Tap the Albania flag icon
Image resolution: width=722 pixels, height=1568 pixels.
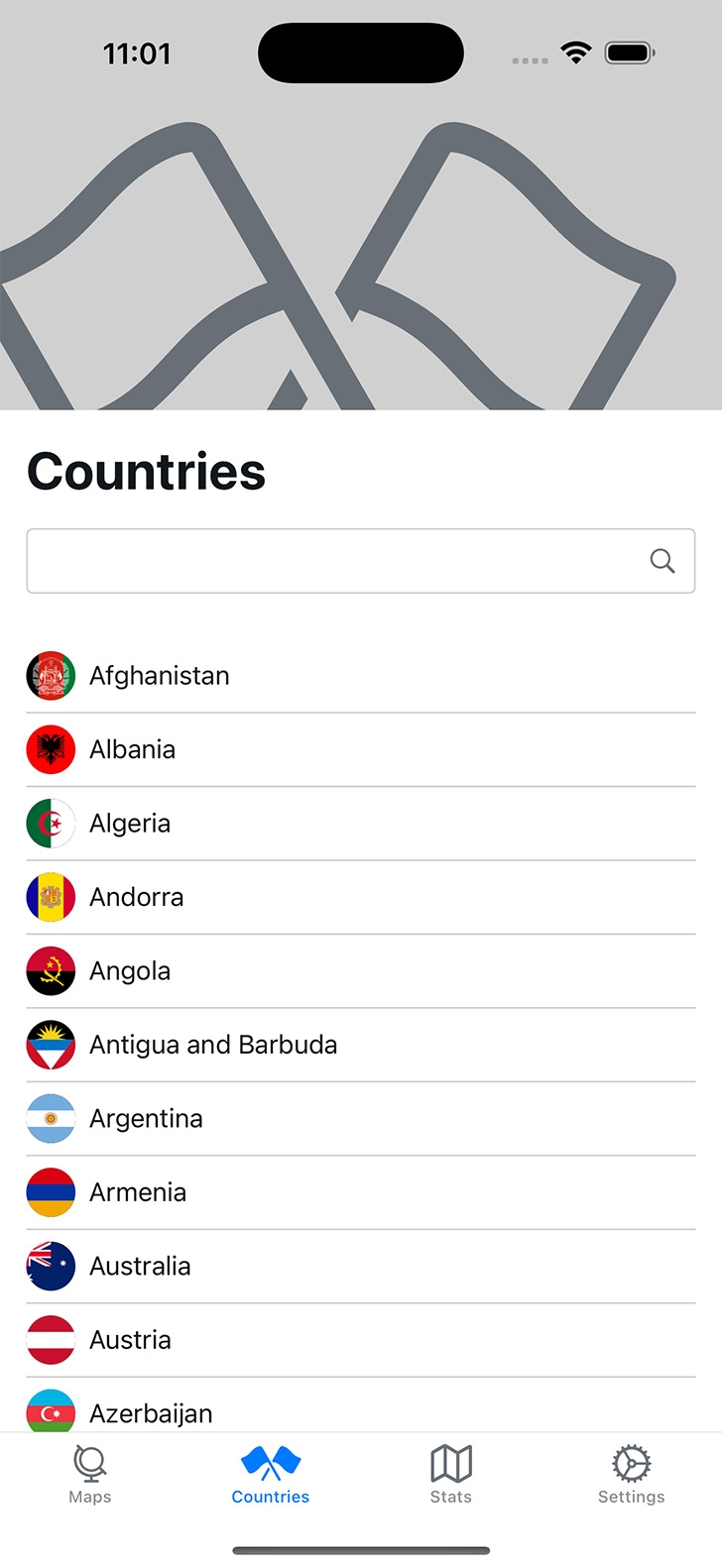pos(51,749)
